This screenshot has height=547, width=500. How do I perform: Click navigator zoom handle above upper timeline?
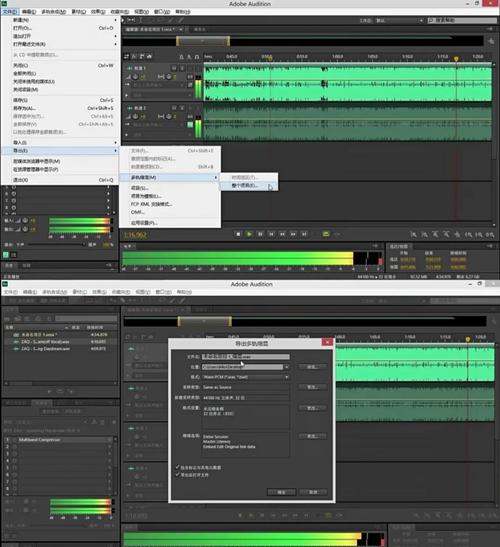[203, 41]
